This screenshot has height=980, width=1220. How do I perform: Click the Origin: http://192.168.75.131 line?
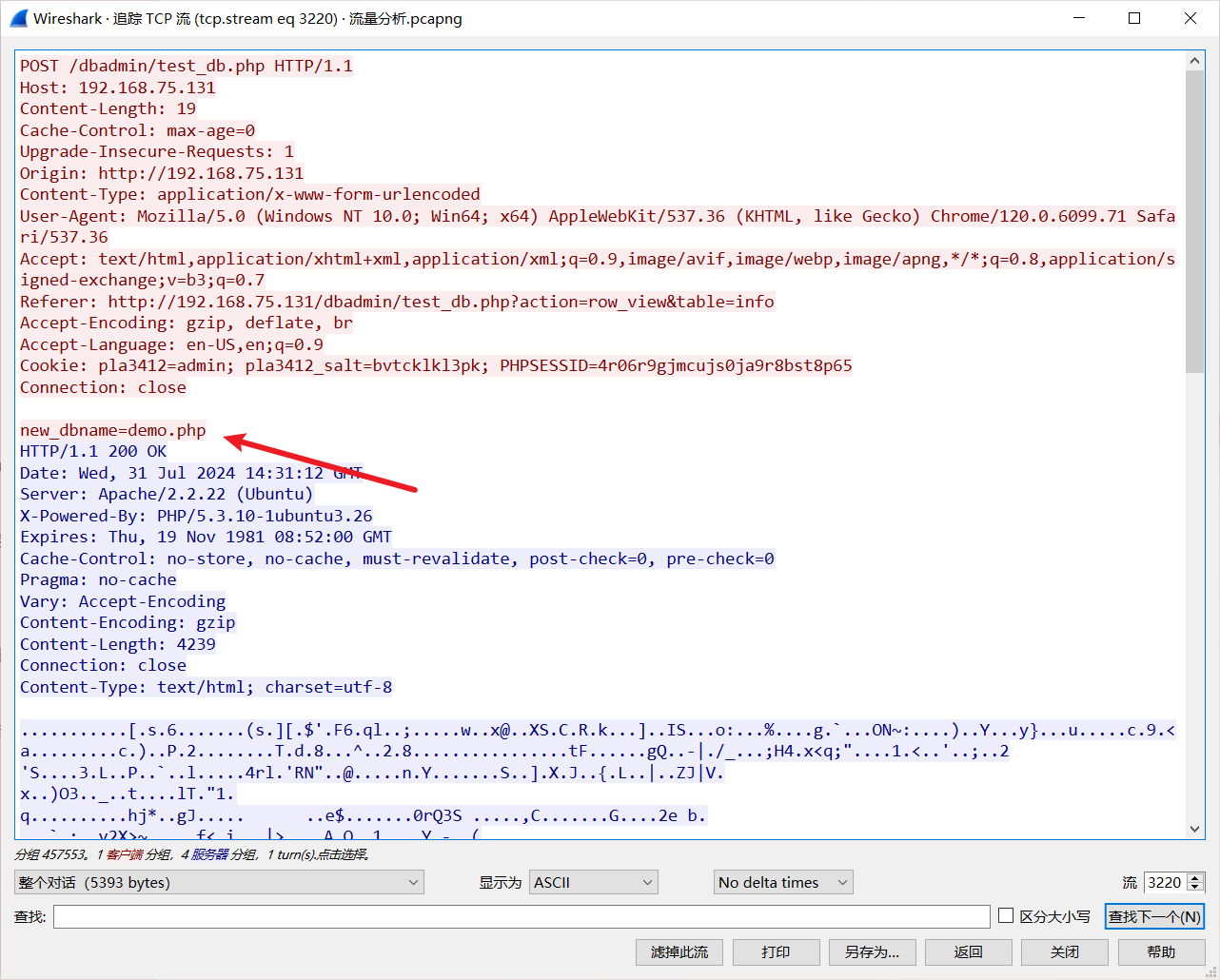coord(162,173)
